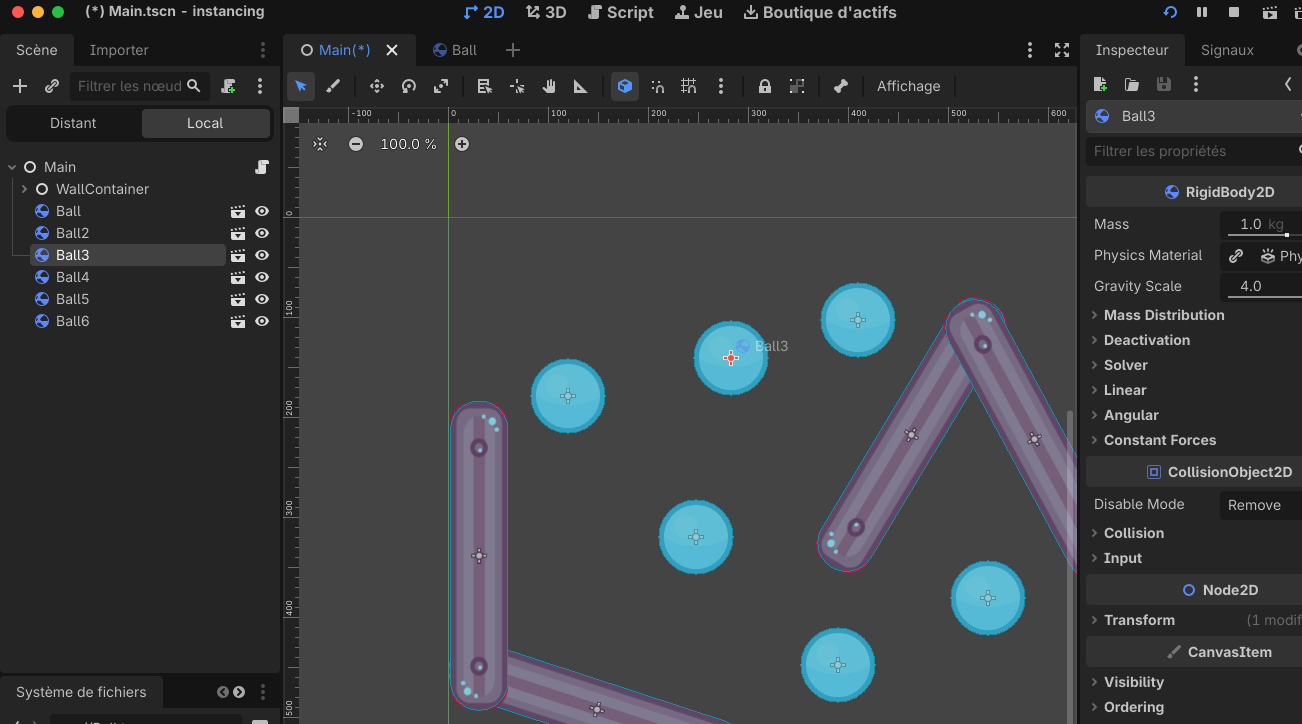Toggle the blue cube button in the toolbar
Screen dimensions: 1302x724
pos(625,86)
